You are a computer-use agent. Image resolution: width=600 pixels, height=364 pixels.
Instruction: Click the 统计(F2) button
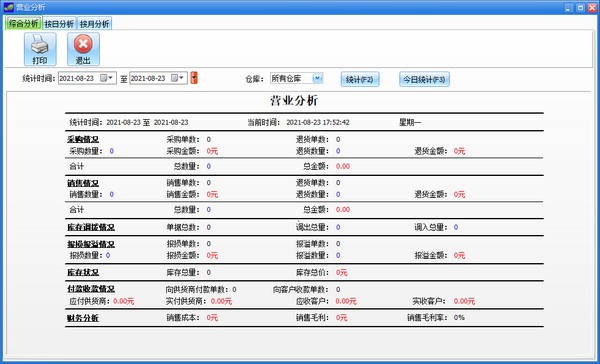[x=360, y=79]
